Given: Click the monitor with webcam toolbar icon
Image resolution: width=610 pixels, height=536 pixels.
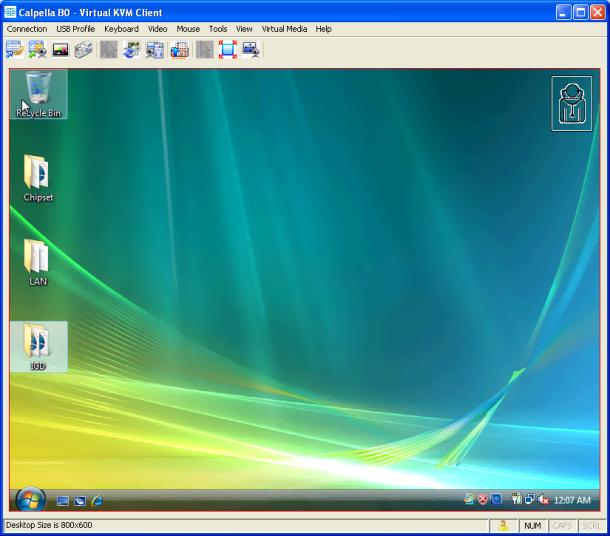Looking at the screenshot, I should pyautogui.click(x=251, y=50).
